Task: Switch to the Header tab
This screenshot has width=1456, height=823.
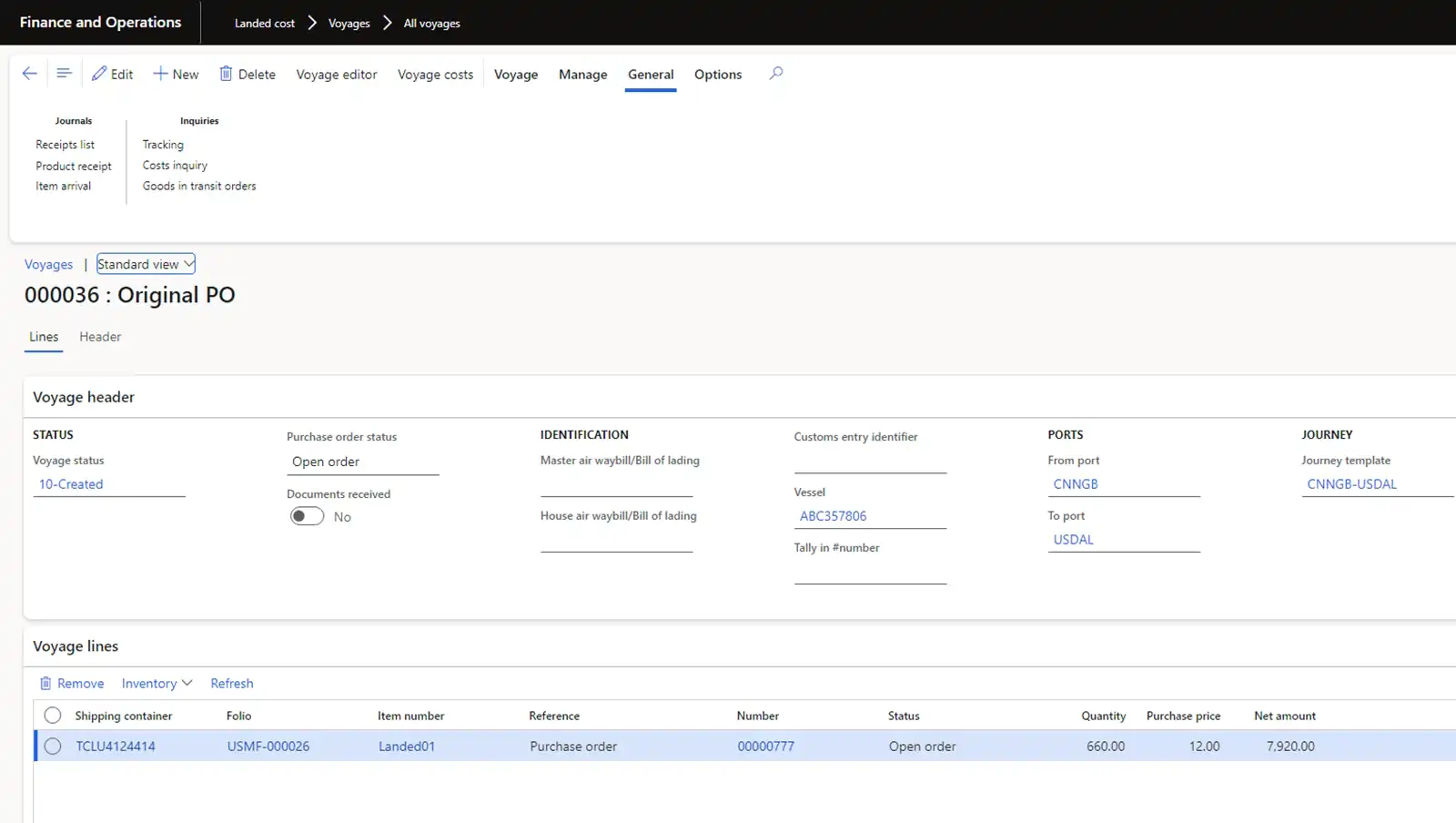Action: click(x=100, y=337)
